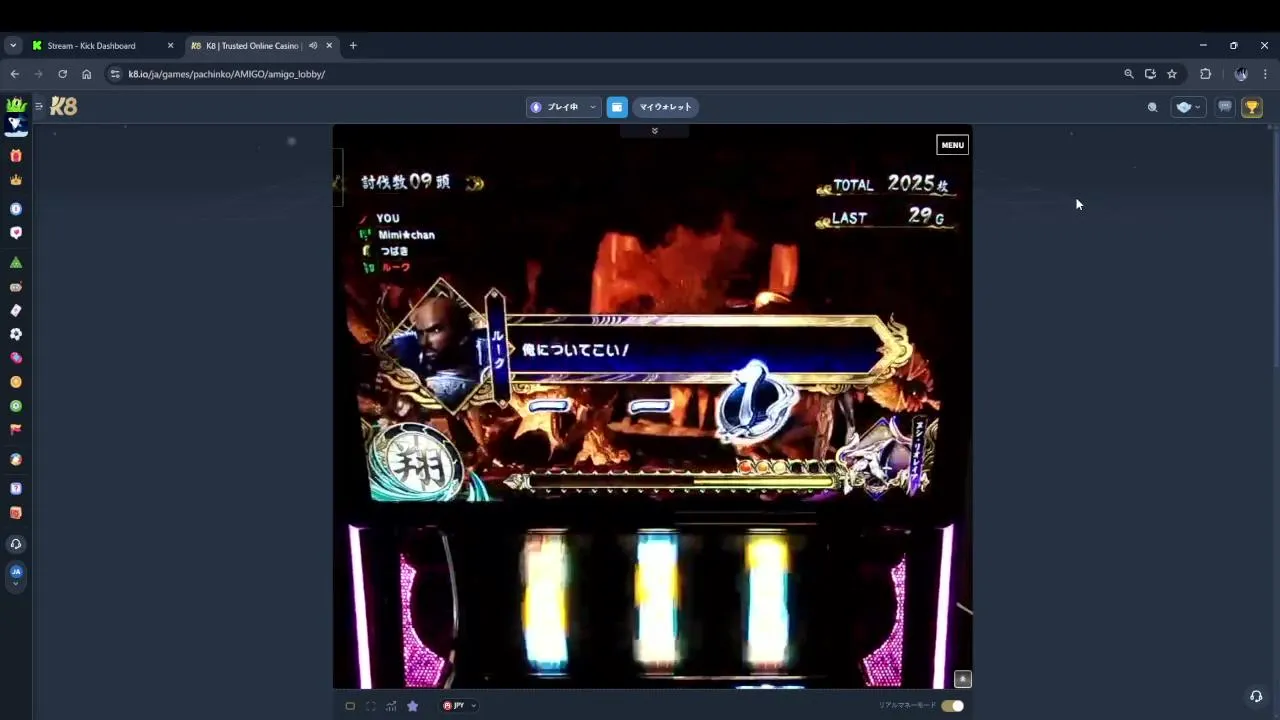
Task: Open the headset help button at bottom right
Action: click(x=1256, y=696)
